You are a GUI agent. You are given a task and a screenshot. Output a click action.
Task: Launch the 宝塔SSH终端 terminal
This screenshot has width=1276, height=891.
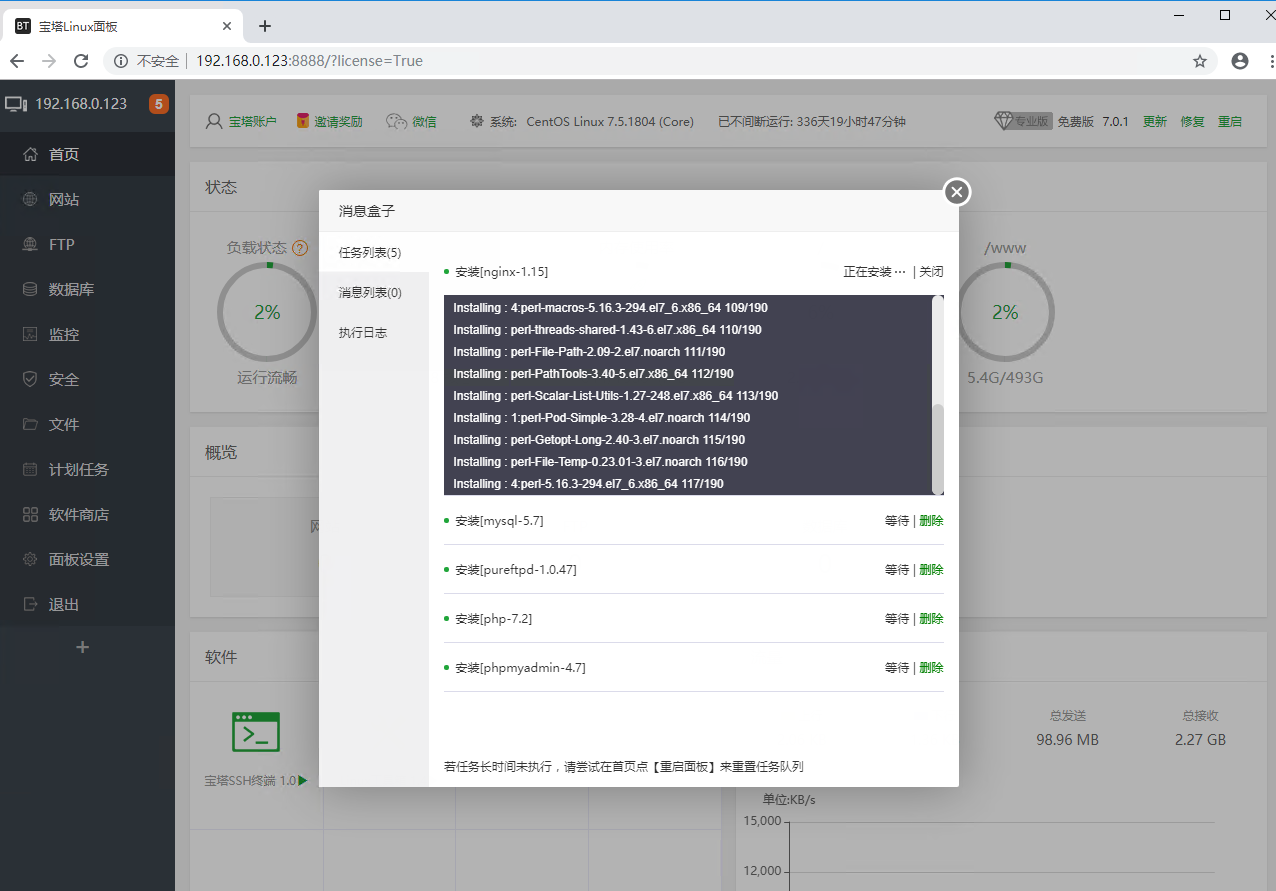coord(256,731)
